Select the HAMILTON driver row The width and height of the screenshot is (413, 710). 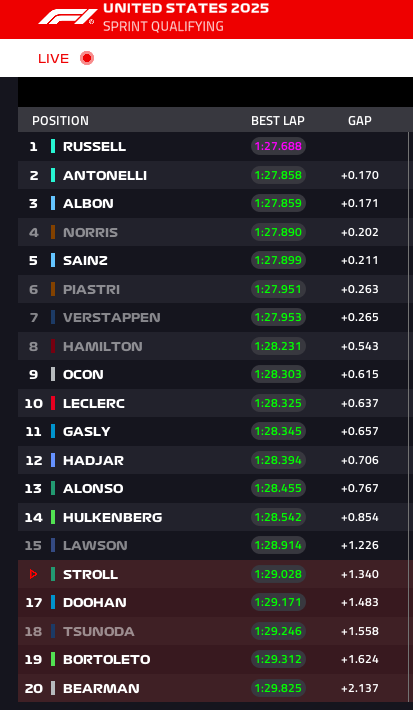pyautogui.click(x=213, y=346)
